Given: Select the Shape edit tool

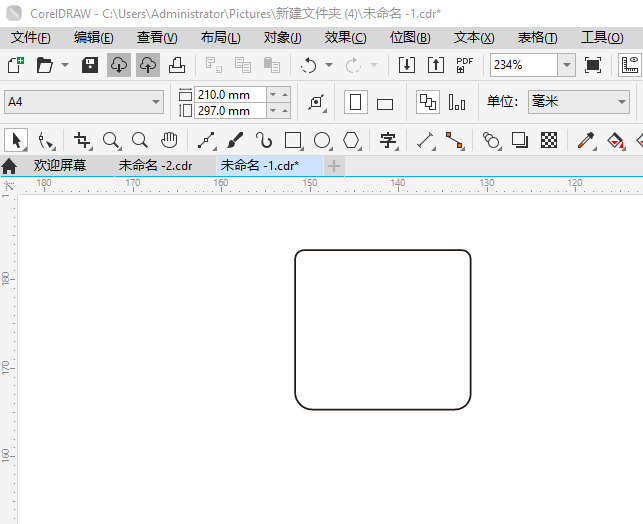Looking at the screenshot, I should point(46,140).
